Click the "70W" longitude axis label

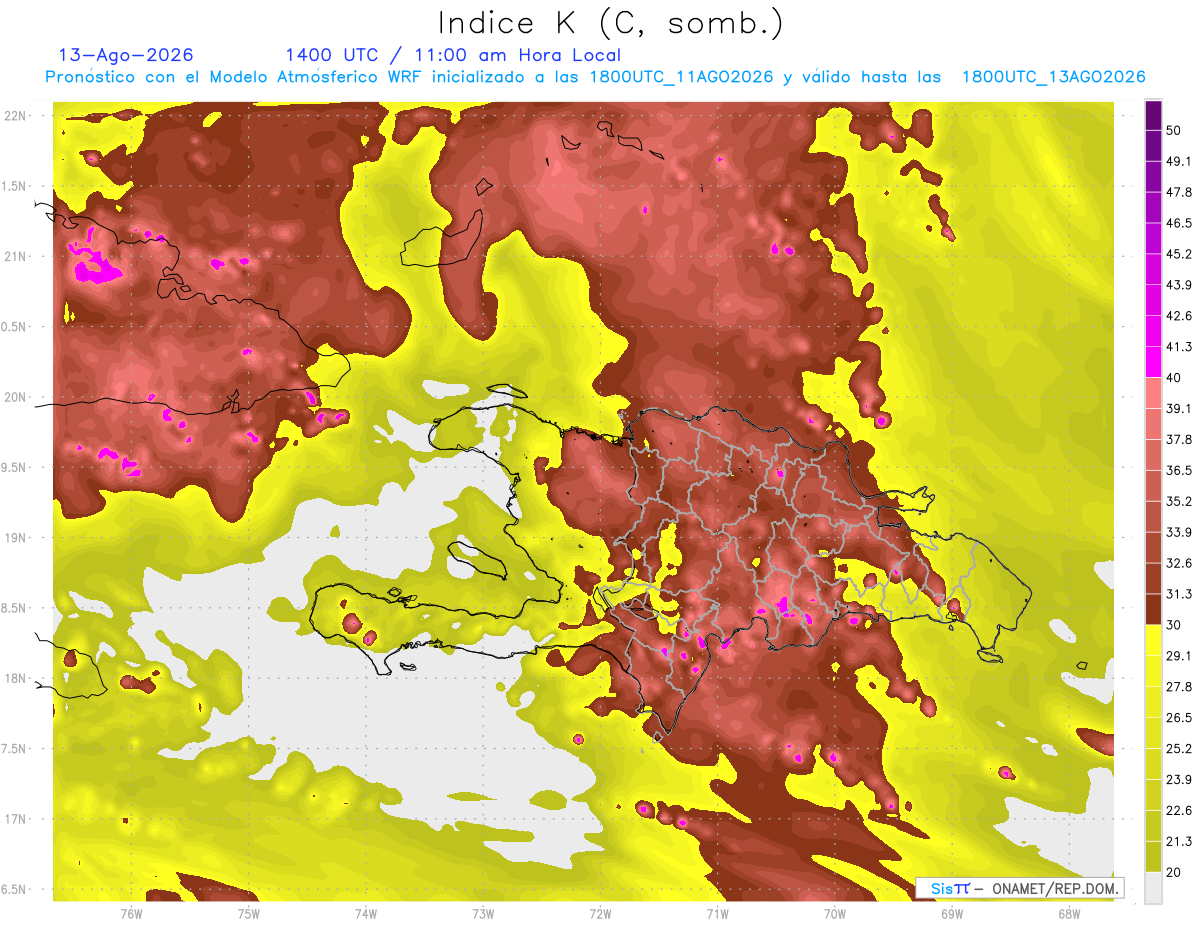click(x=835, y=913)
